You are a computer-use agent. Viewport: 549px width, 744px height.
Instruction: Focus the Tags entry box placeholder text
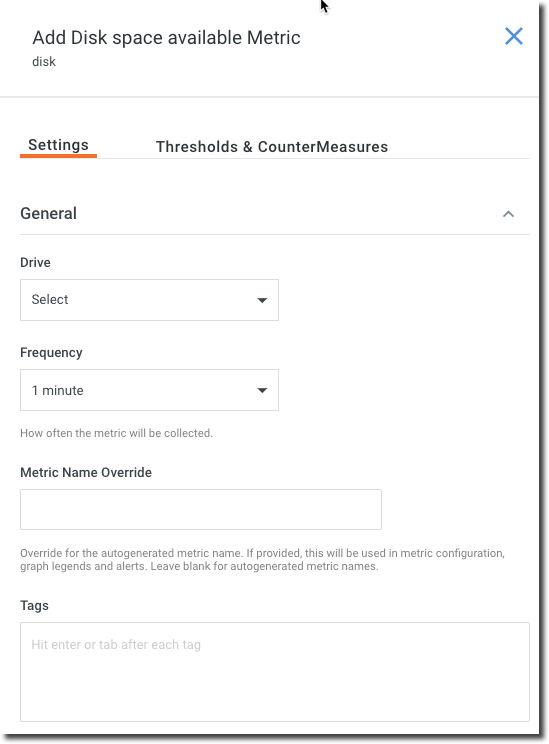click(x=116, y=645)
